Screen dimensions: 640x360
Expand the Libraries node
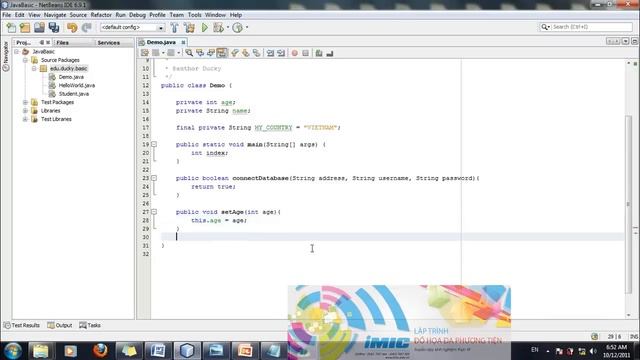point(25,111)
